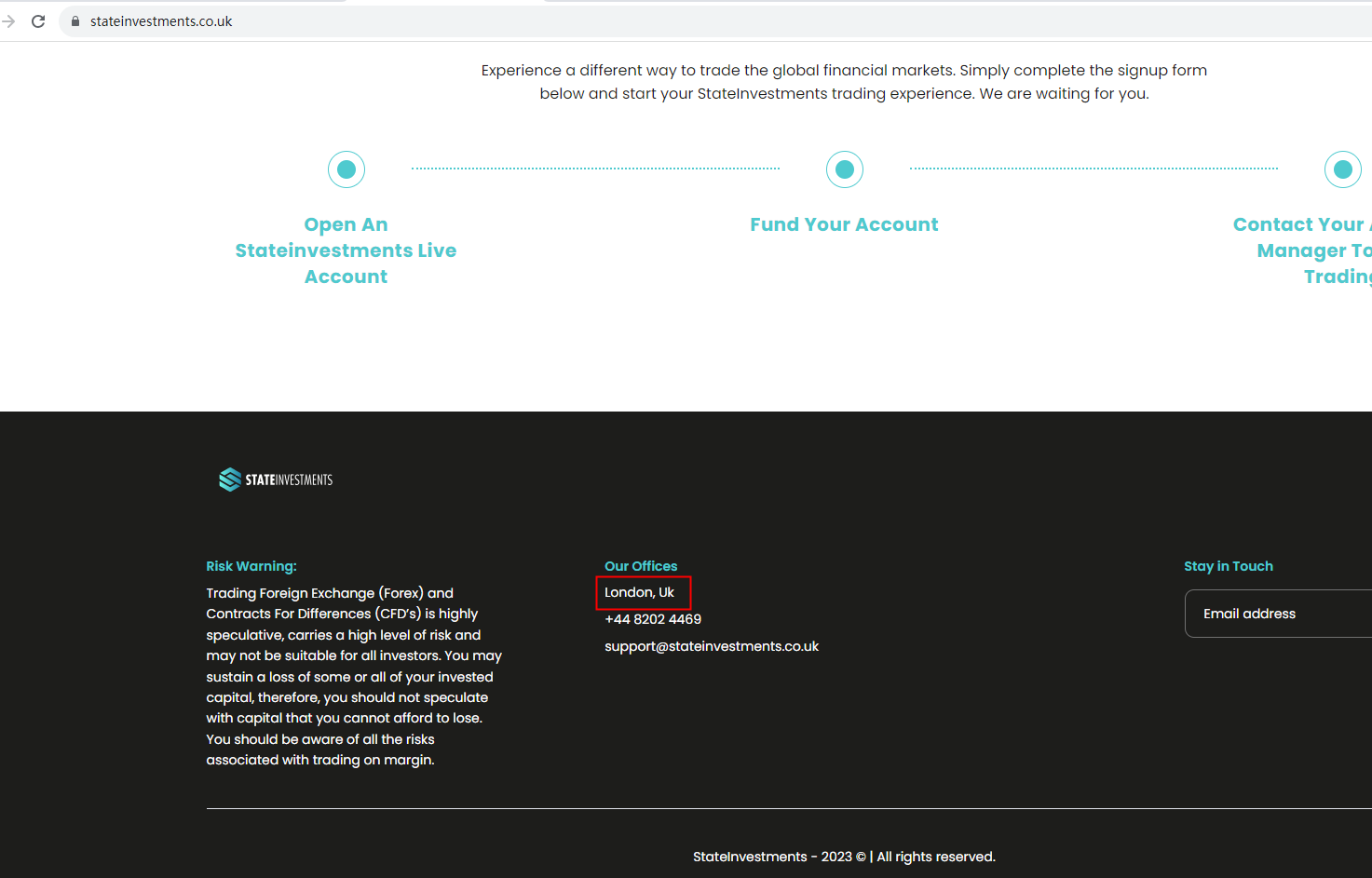Click the 'Risk Warning:' footer heading
The height and width of the screenshot is (878, 1372).
(x=251, y=566)
